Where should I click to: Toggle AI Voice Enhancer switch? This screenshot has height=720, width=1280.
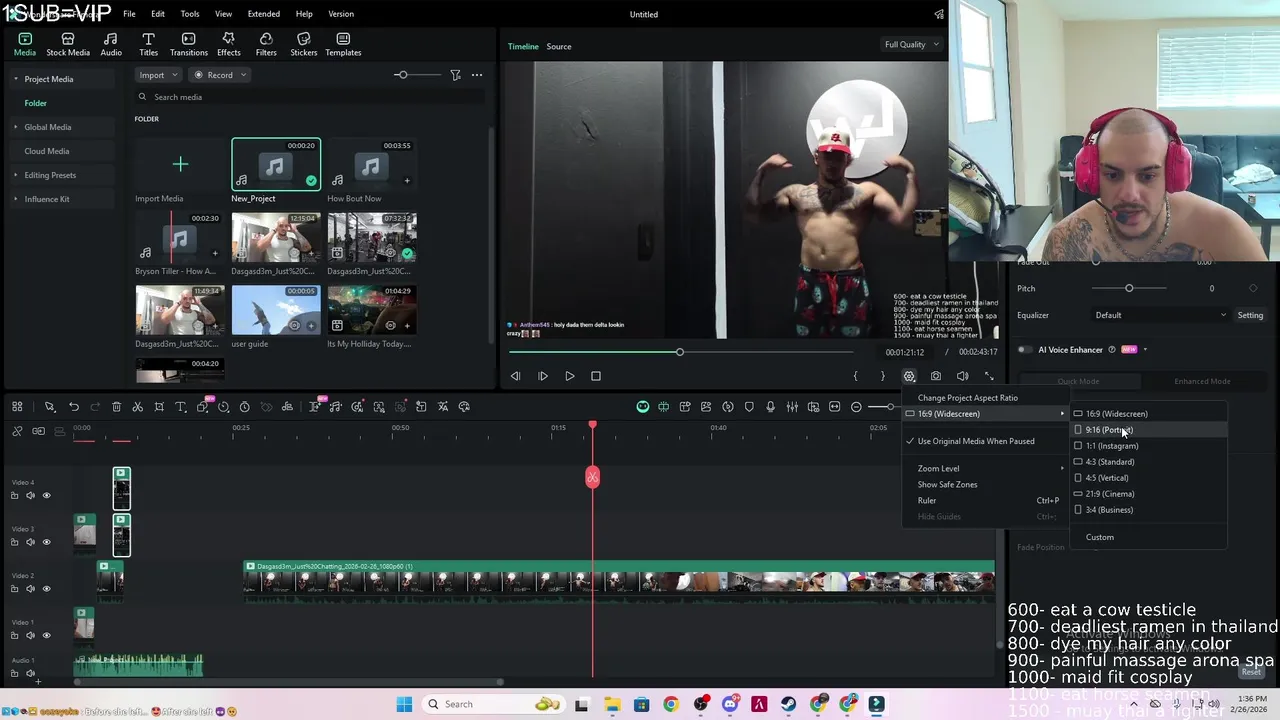[x=1025, y=350]
